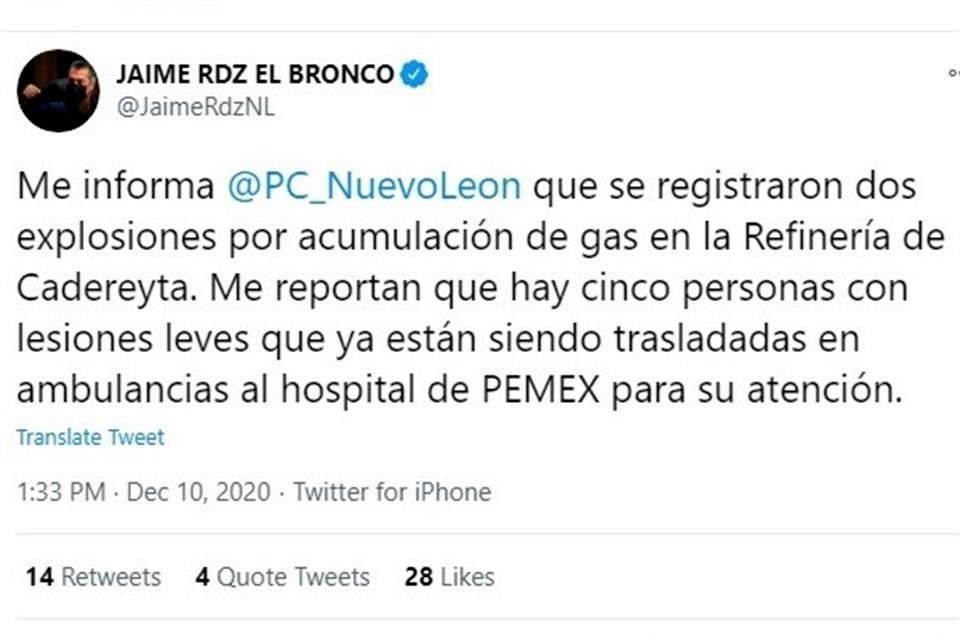Click the word 'atención' ending the tweet
The height and width of the screenshot is (640, 960).
(825, 389)
